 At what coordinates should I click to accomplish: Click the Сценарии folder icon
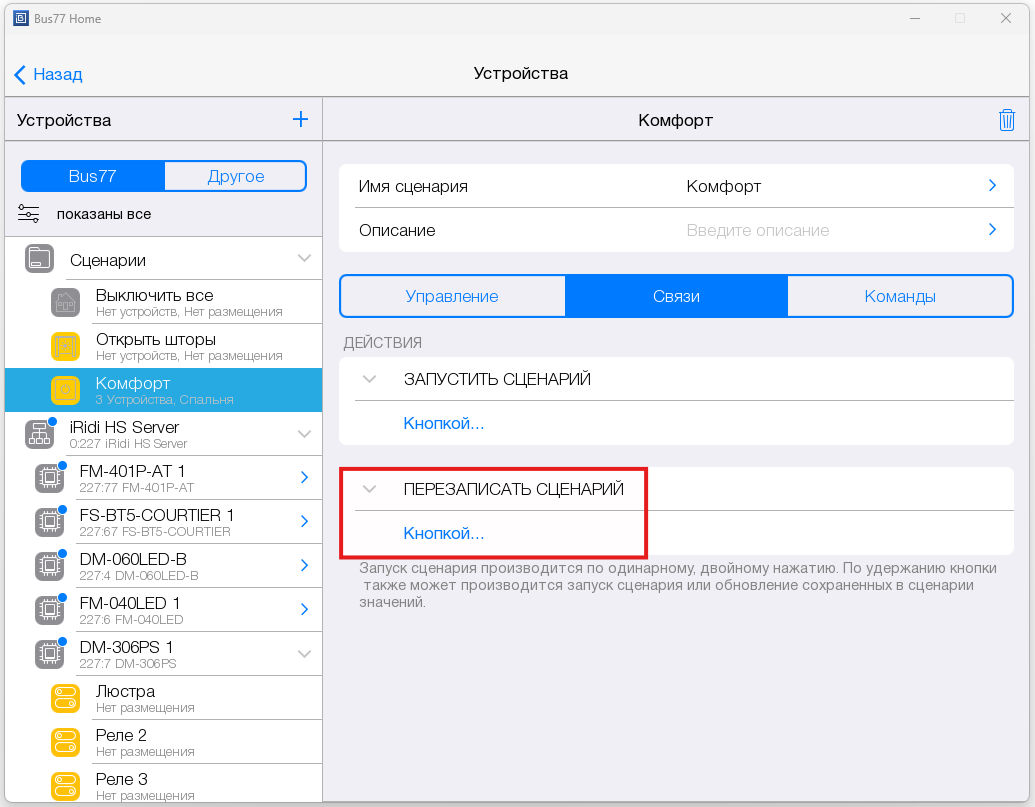(x=39, y=259)
